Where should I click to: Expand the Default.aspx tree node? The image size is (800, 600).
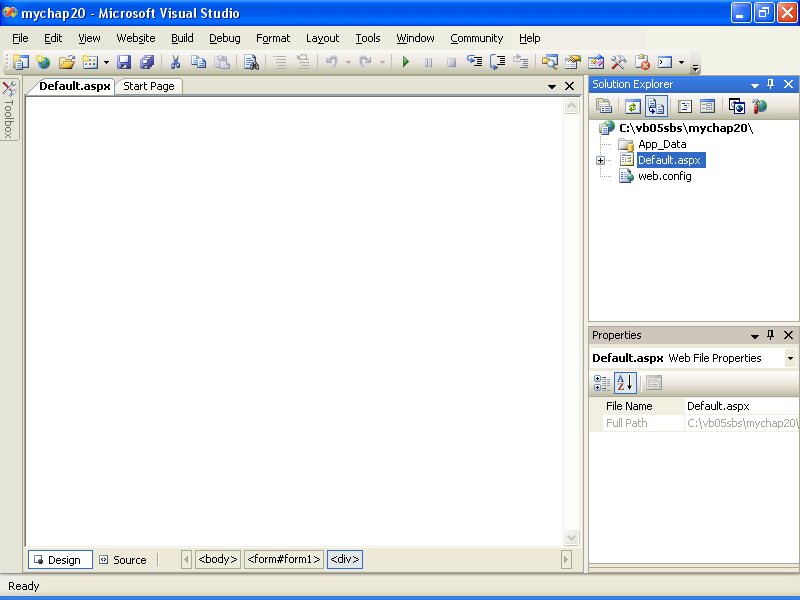(601, 160)
